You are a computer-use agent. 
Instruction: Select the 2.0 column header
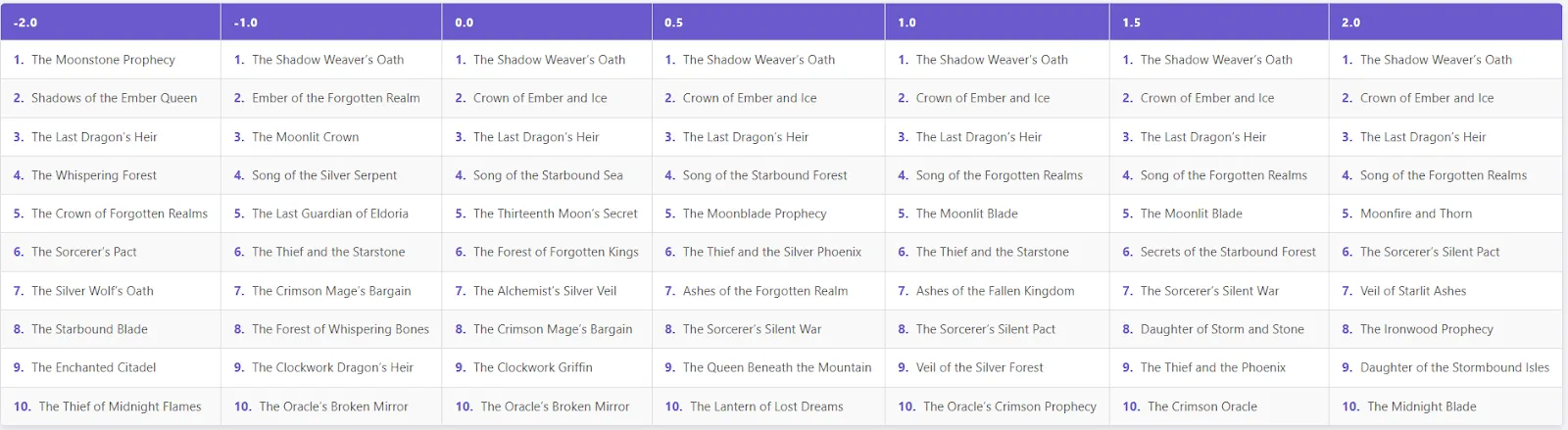point(1445,22)
